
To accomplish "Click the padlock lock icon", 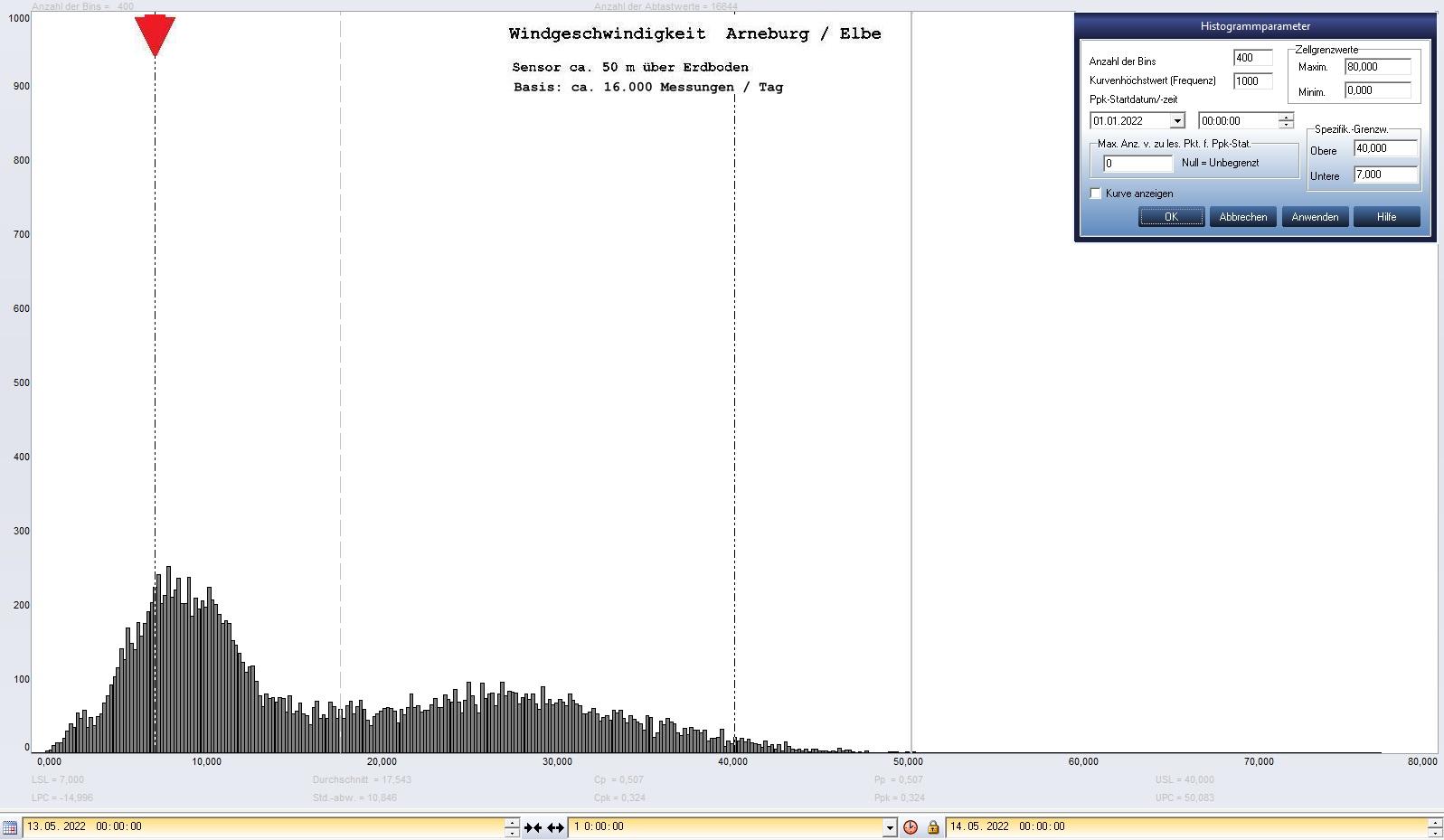I will (x=932, y=827).
